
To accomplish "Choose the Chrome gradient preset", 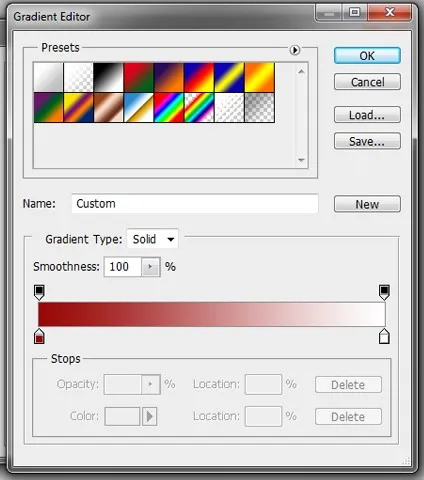I will pyautogui.click(x=139, y=108).
